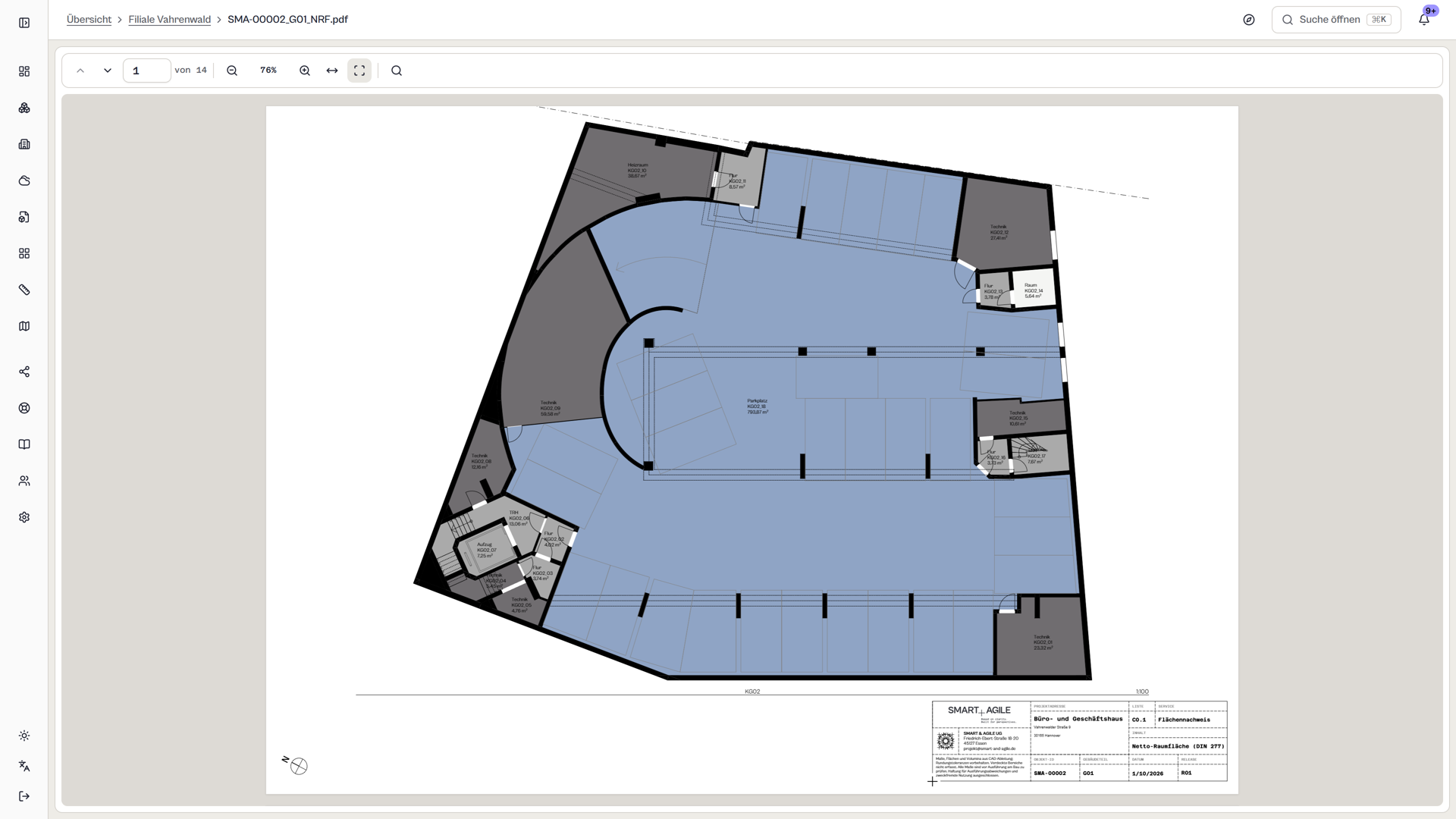Click the Aufzug KG02.07 room label
Screen dimensions: 1456x819
(486, 550)
